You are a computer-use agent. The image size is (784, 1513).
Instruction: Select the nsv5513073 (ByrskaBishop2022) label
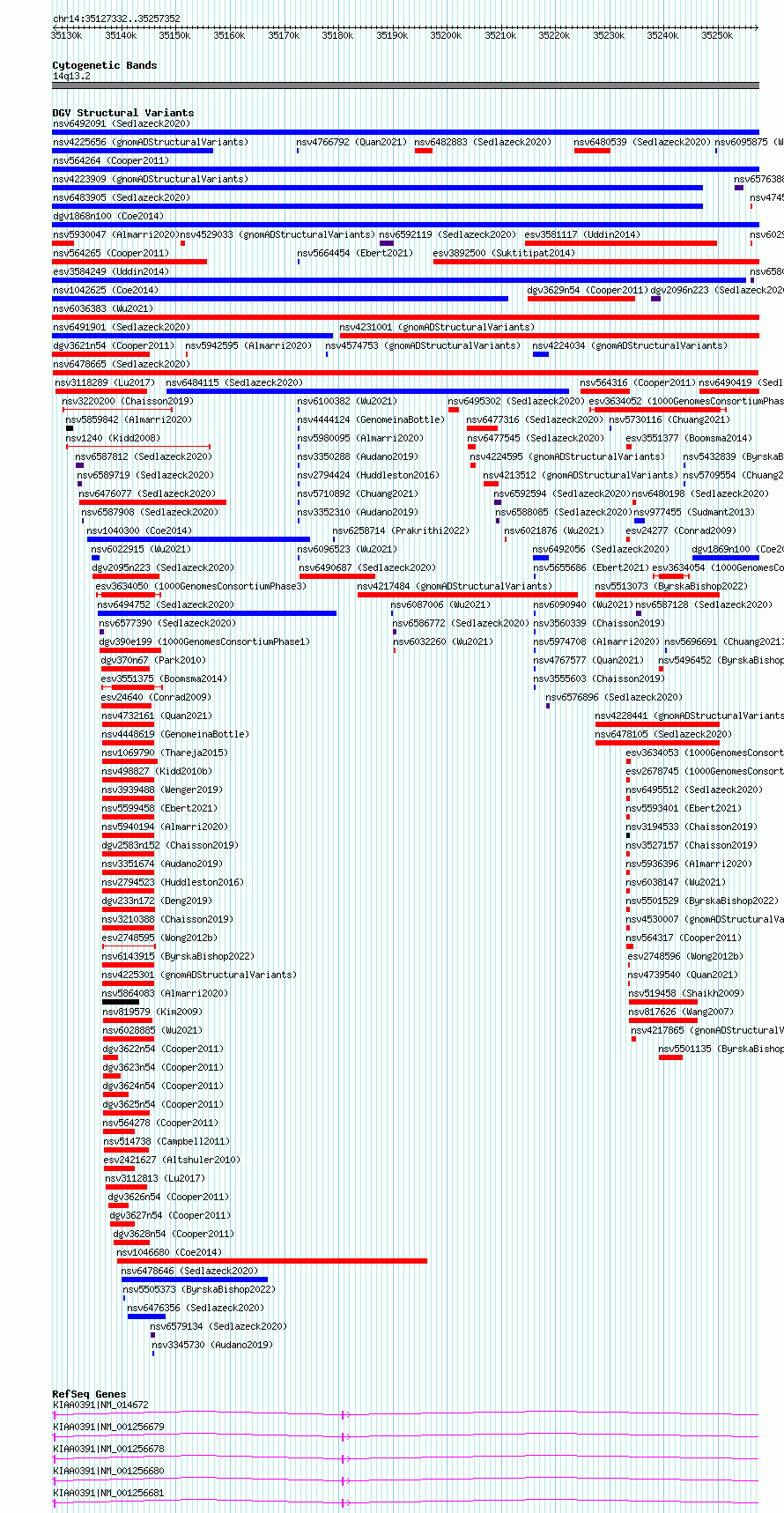click(x=671, y=586)
